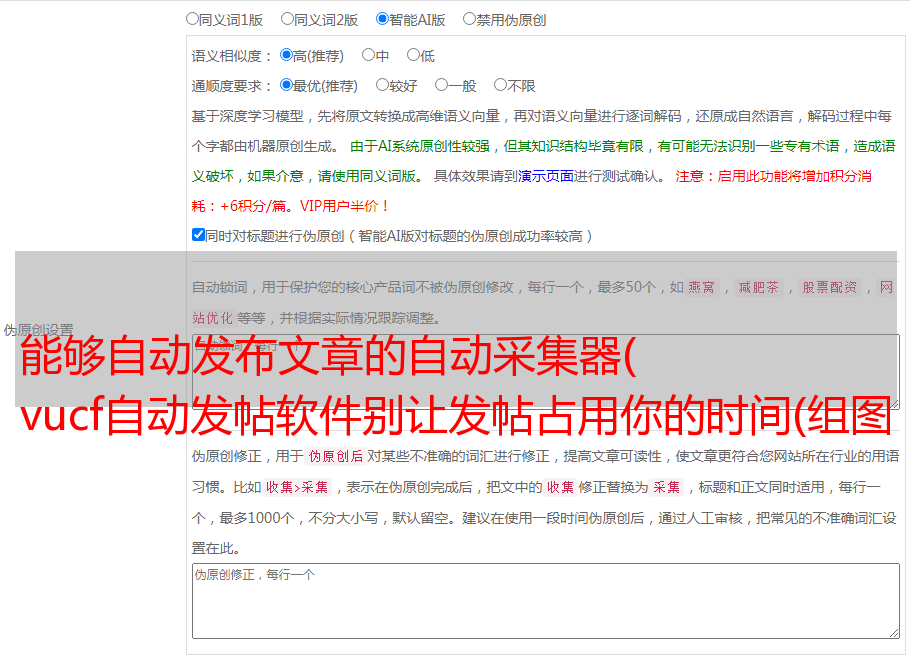Choose the 智能AI版 radio option
Viewport: 911px width, 658px height.
point(382,19)
